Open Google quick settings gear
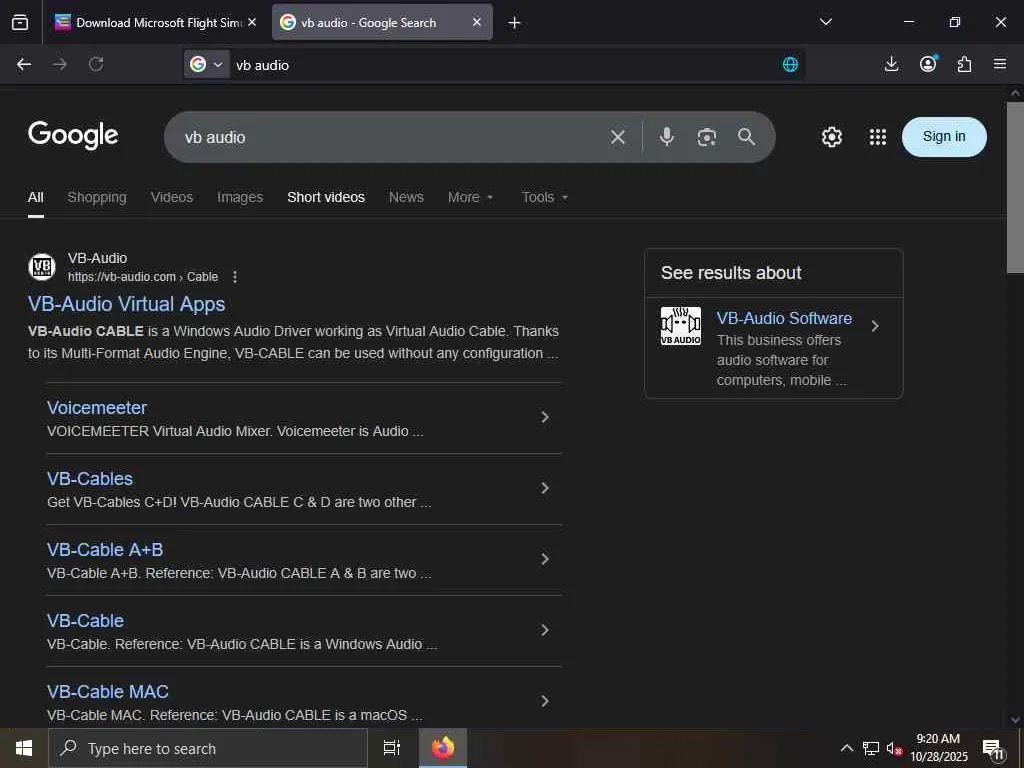1024x768 pixels. [x=831, y=136]
